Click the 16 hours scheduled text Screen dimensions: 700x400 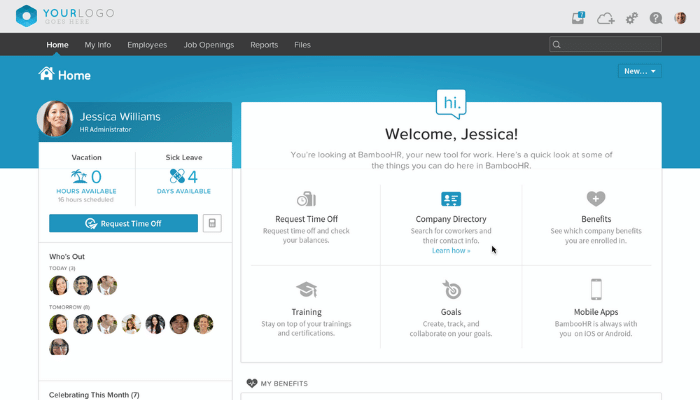(86, 200)
